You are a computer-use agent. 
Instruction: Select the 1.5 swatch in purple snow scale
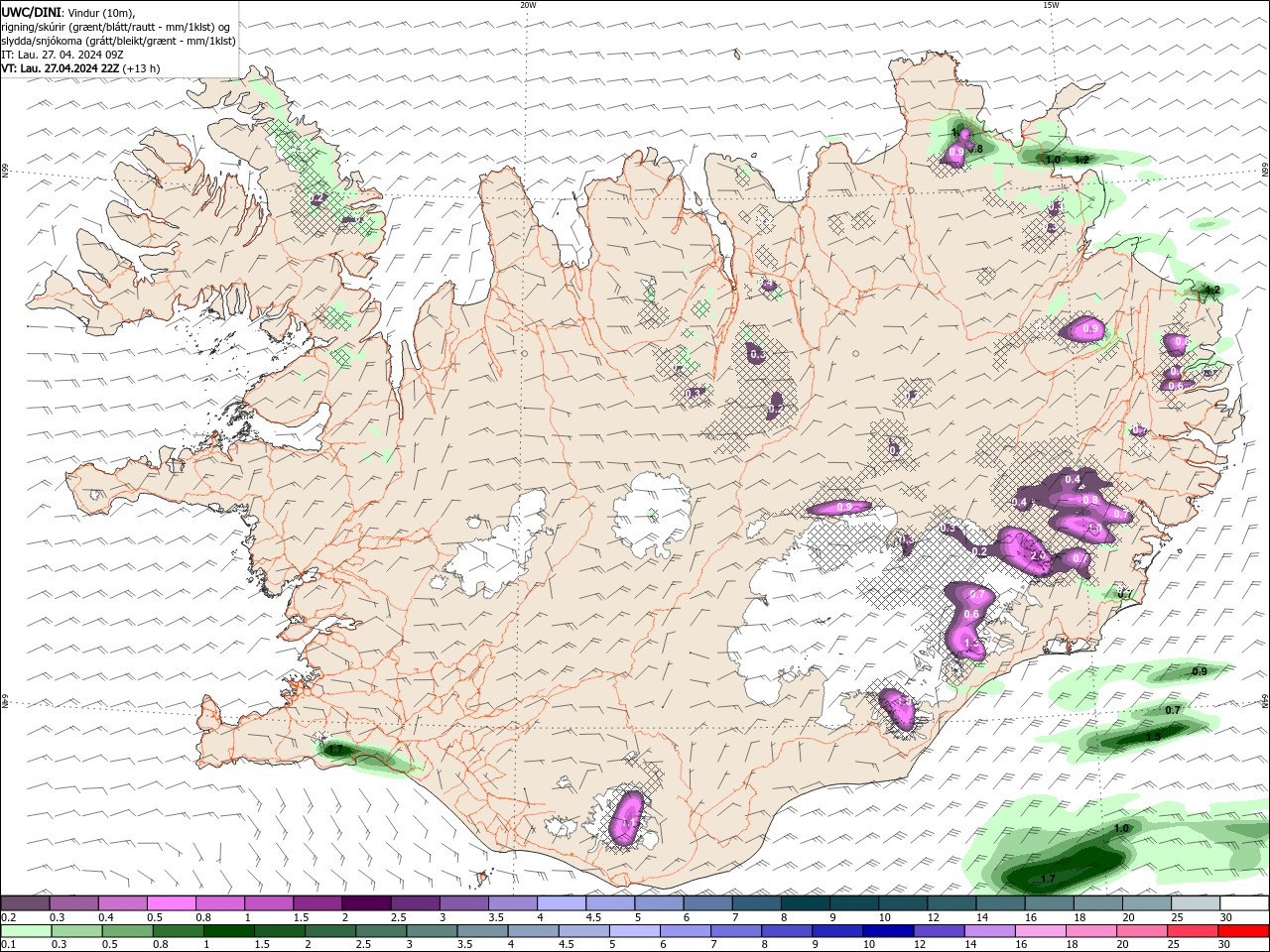pyautogui.click(x=317, y=903)
